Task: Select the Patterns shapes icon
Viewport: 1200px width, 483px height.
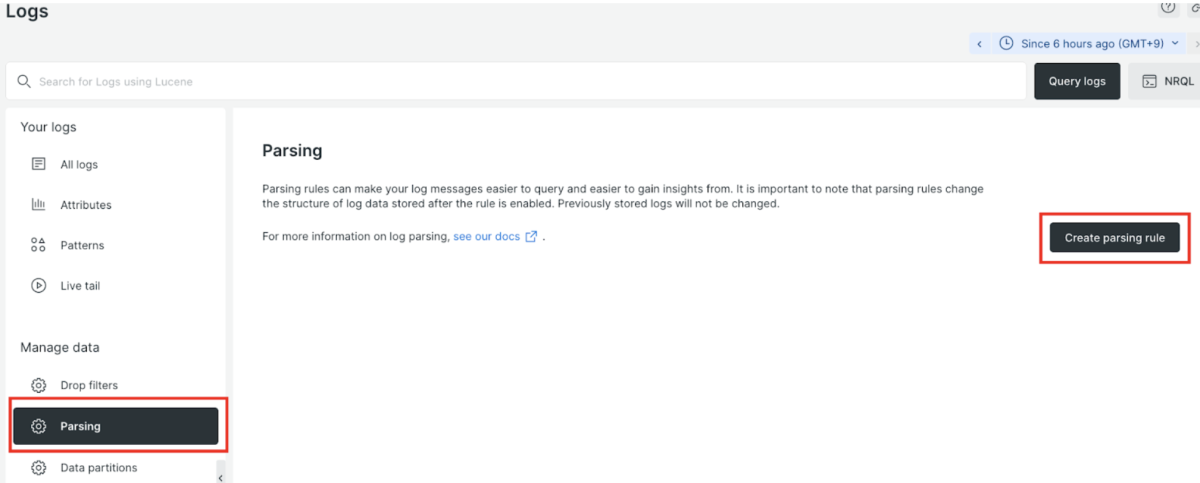Action: 39,245
